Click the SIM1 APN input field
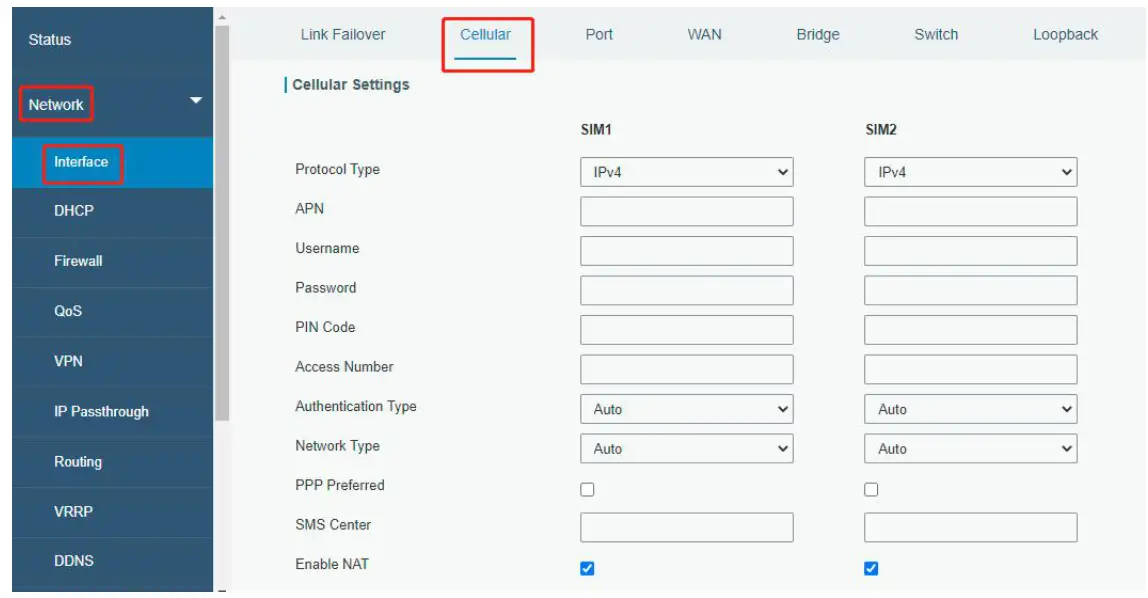This screenshot has height=598, width=1148. coord(686,211)
